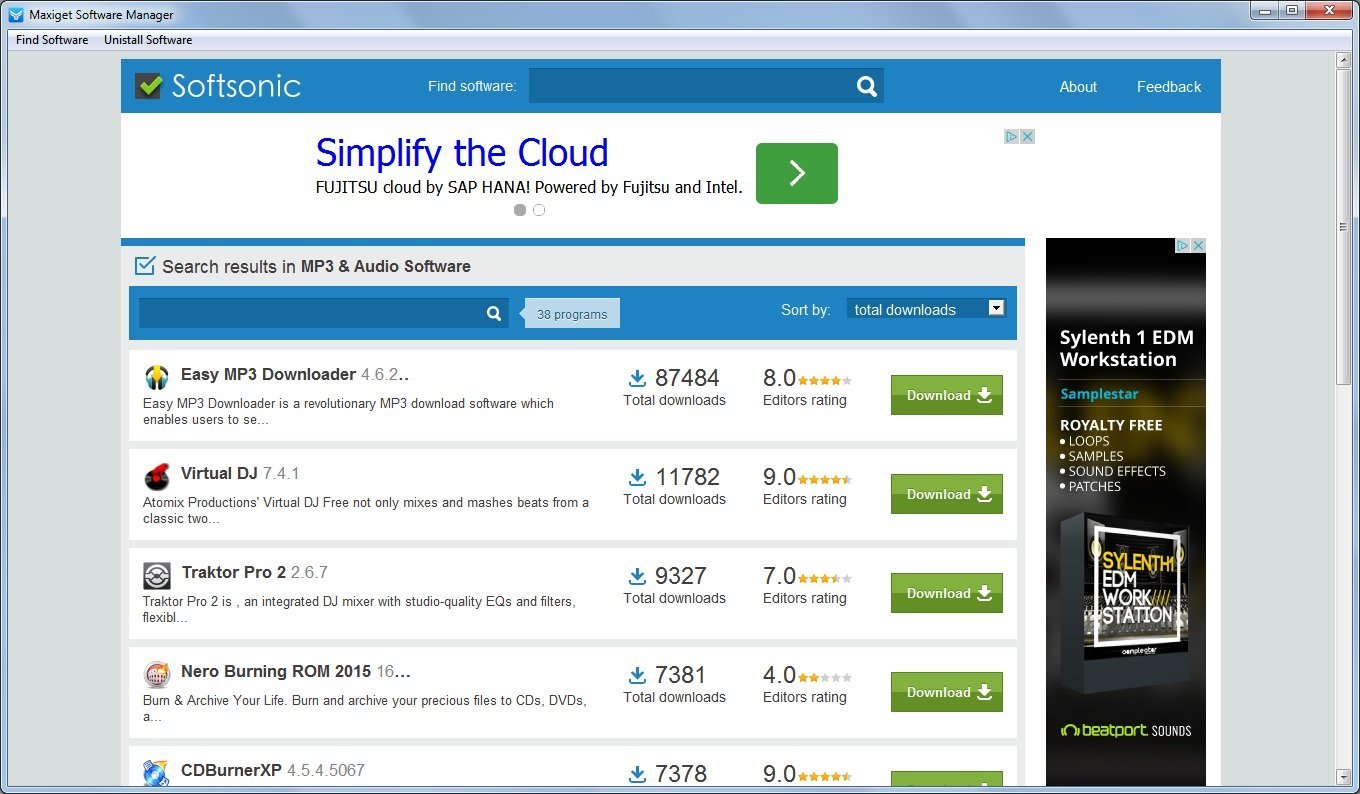Click the magnifying glass in the results search bar

click(493, 313)
